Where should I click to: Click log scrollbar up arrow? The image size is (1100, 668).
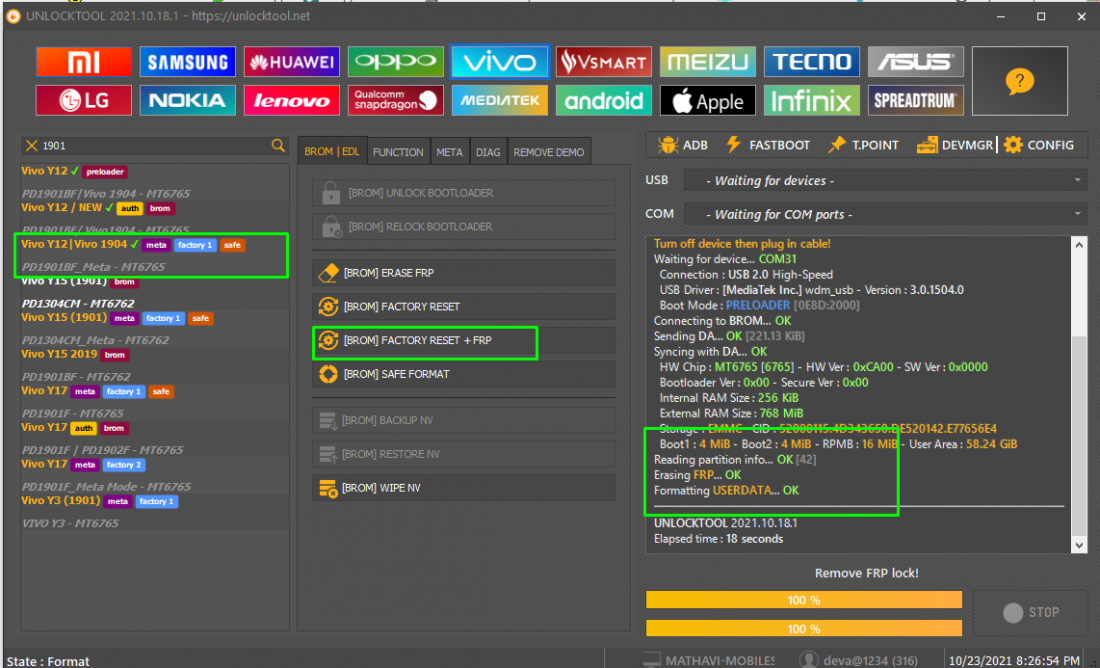click(x=1079, y=245)
